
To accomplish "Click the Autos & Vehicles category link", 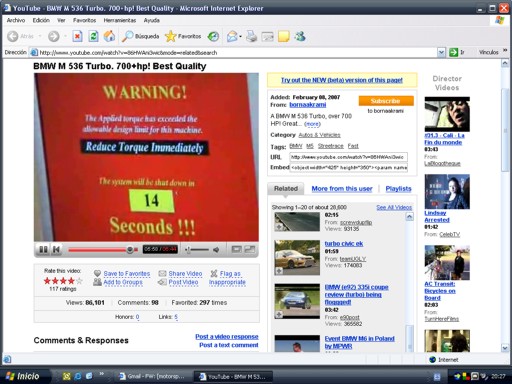I will (319, 135).
